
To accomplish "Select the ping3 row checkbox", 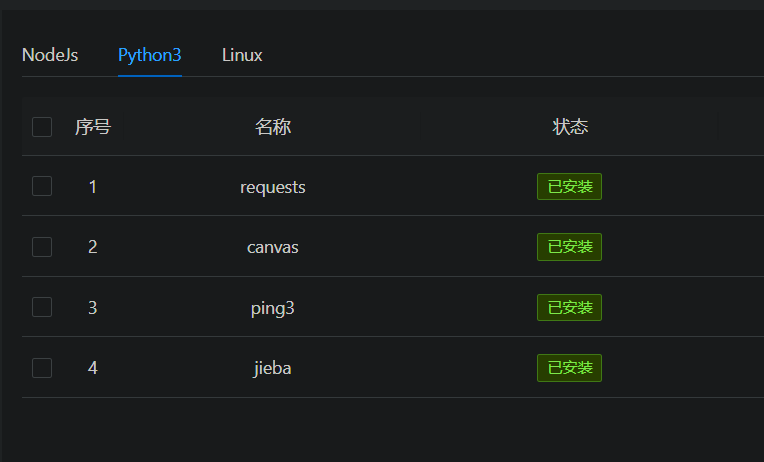I will [42, 307].
